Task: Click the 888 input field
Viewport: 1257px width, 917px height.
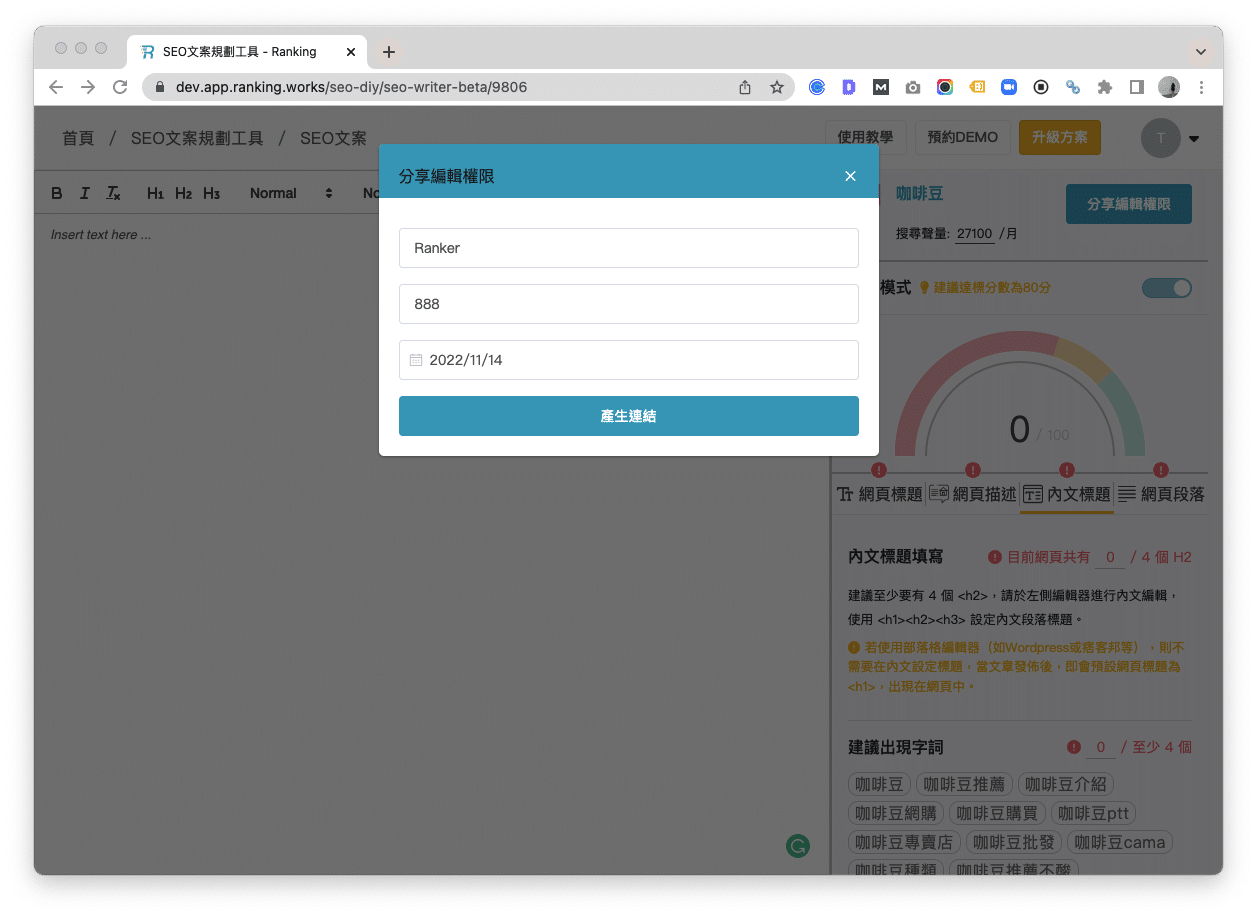Action: point(628,304)
